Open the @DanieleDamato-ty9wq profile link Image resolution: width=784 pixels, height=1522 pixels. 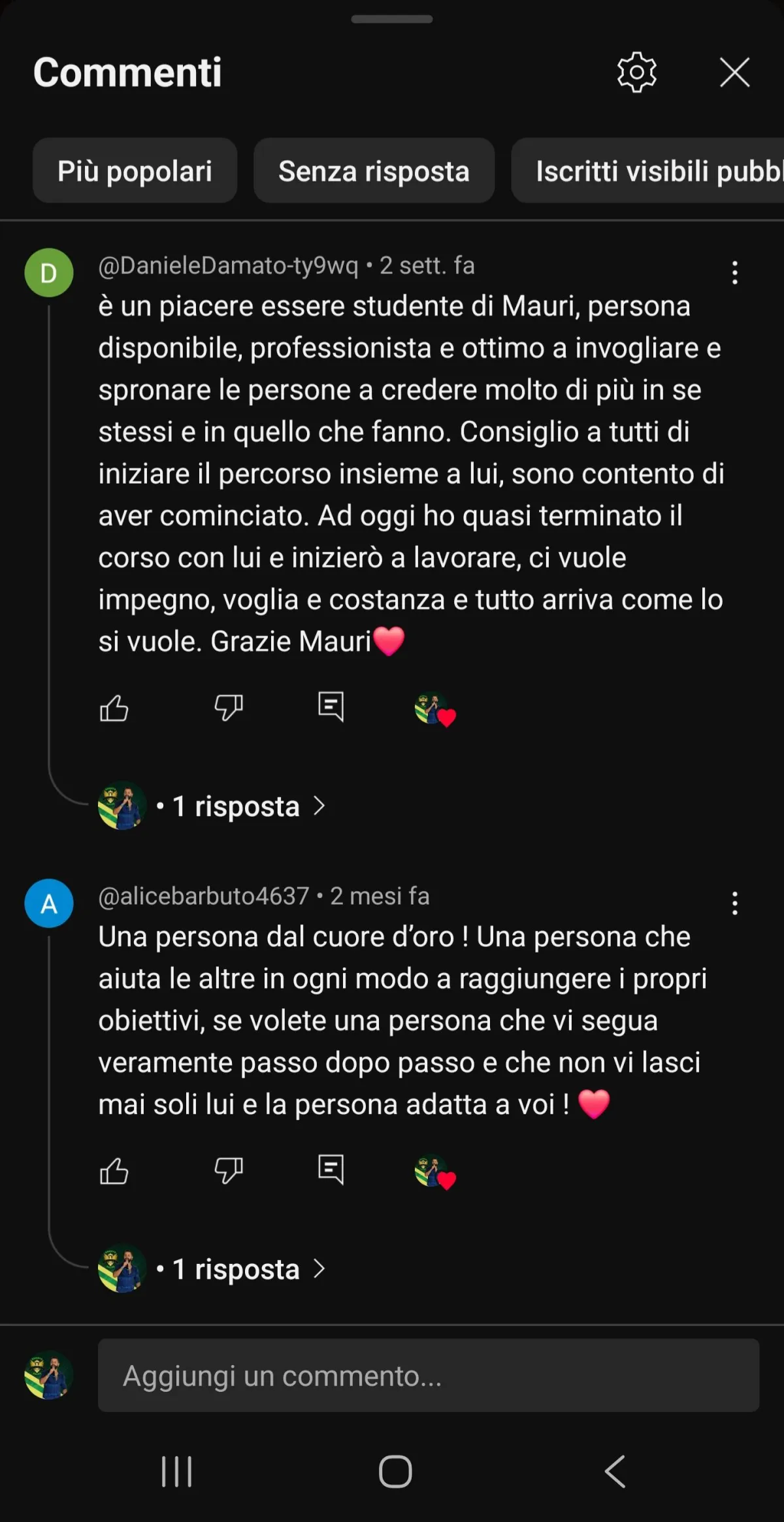(x=228, y=265)
